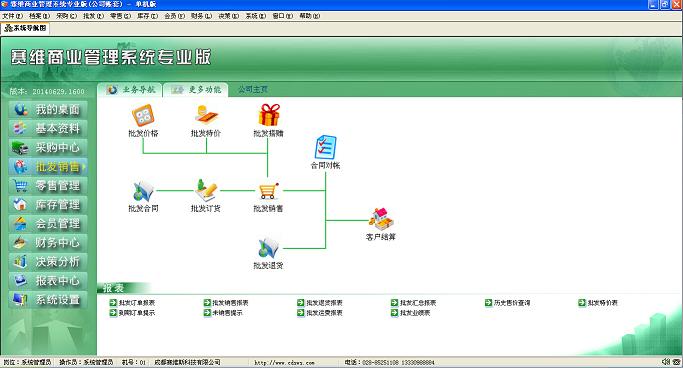The image size is (683, 368).
Task: Open the 帮助 menu
Action: click(309, 16)
